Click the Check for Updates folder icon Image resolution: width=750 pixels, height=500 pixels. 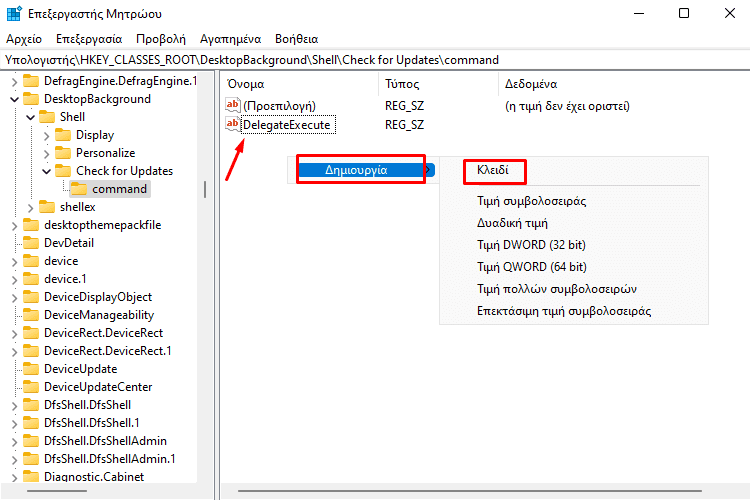point(63,171)
